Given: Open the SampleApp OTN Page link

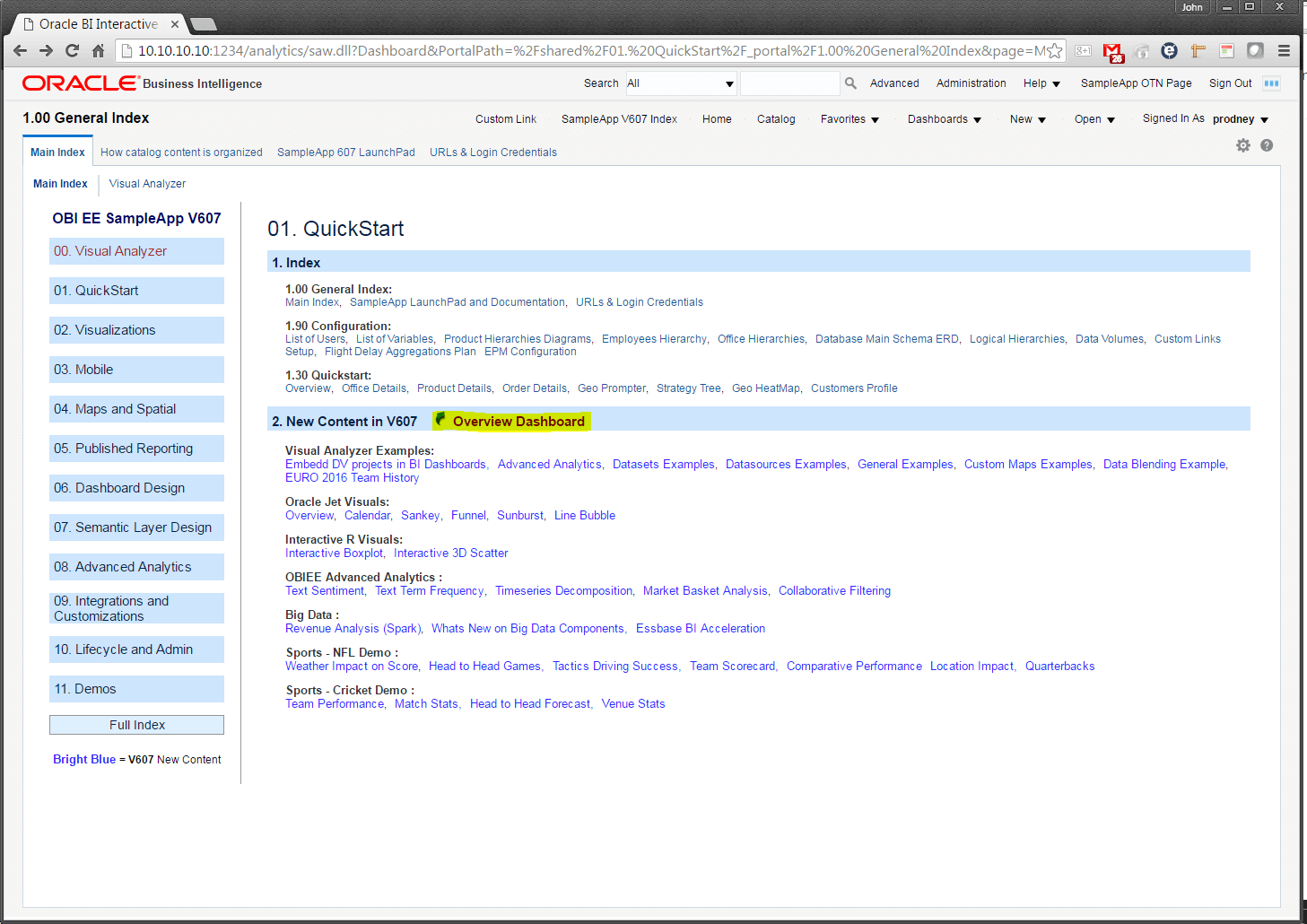Looking at the screenshot, I should tap(1136, 83).
